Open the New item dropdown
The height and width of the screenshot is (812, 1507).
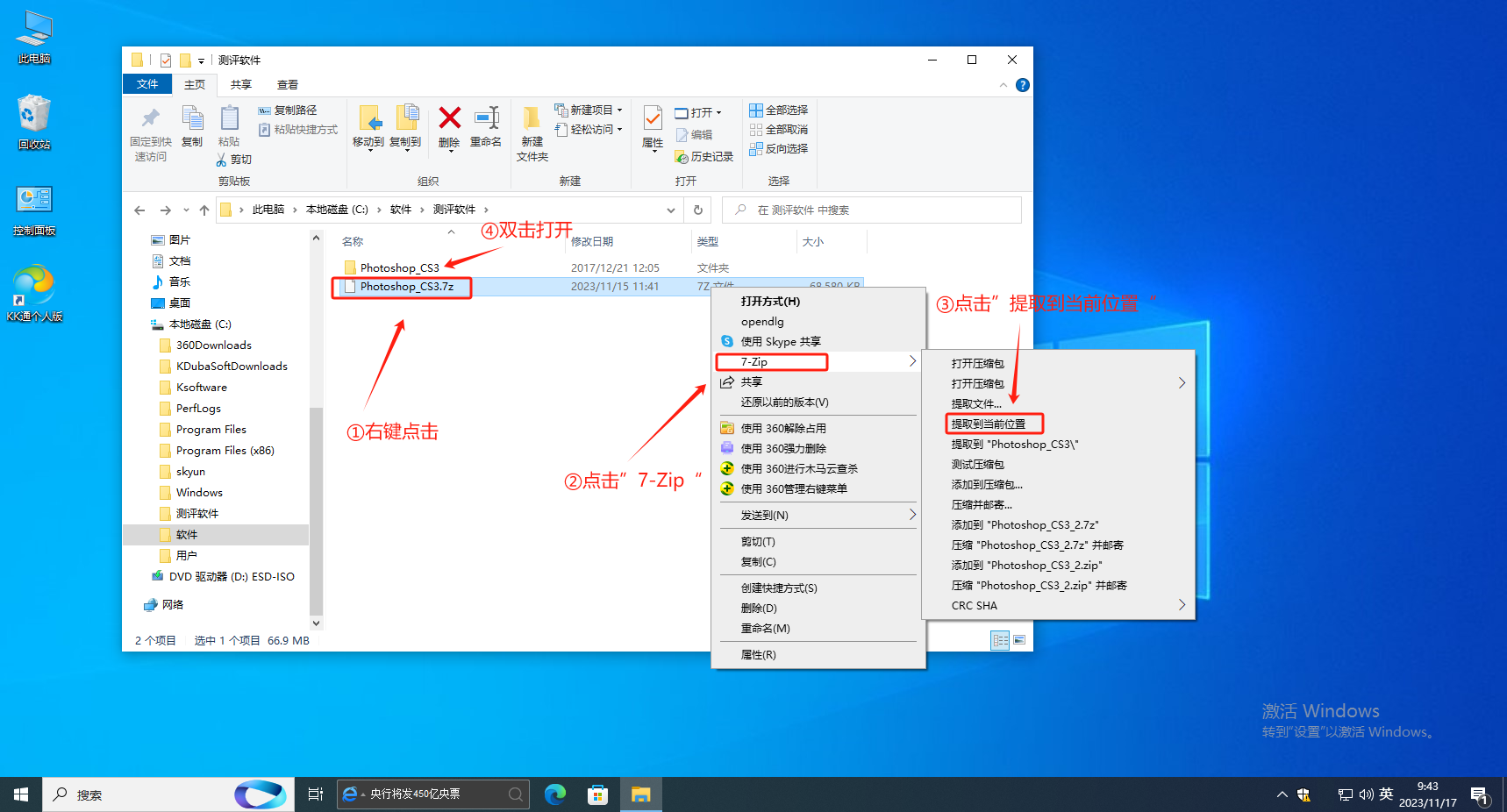click(589, 110)
